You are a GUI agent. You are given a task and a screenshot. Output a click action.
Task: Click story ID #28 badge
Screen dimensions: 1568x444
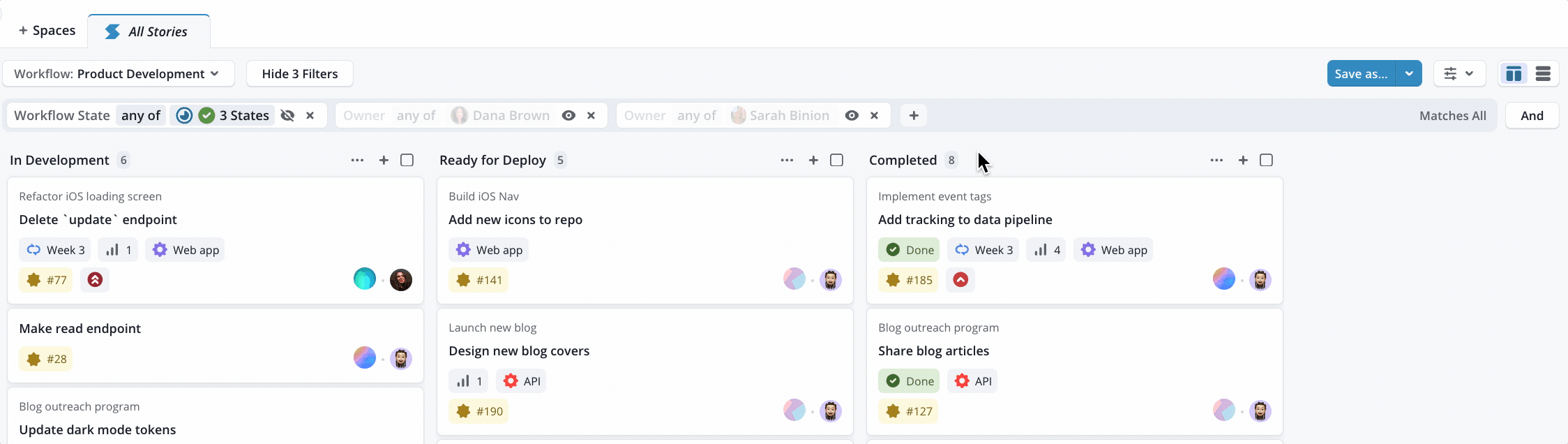coord(46,359)
